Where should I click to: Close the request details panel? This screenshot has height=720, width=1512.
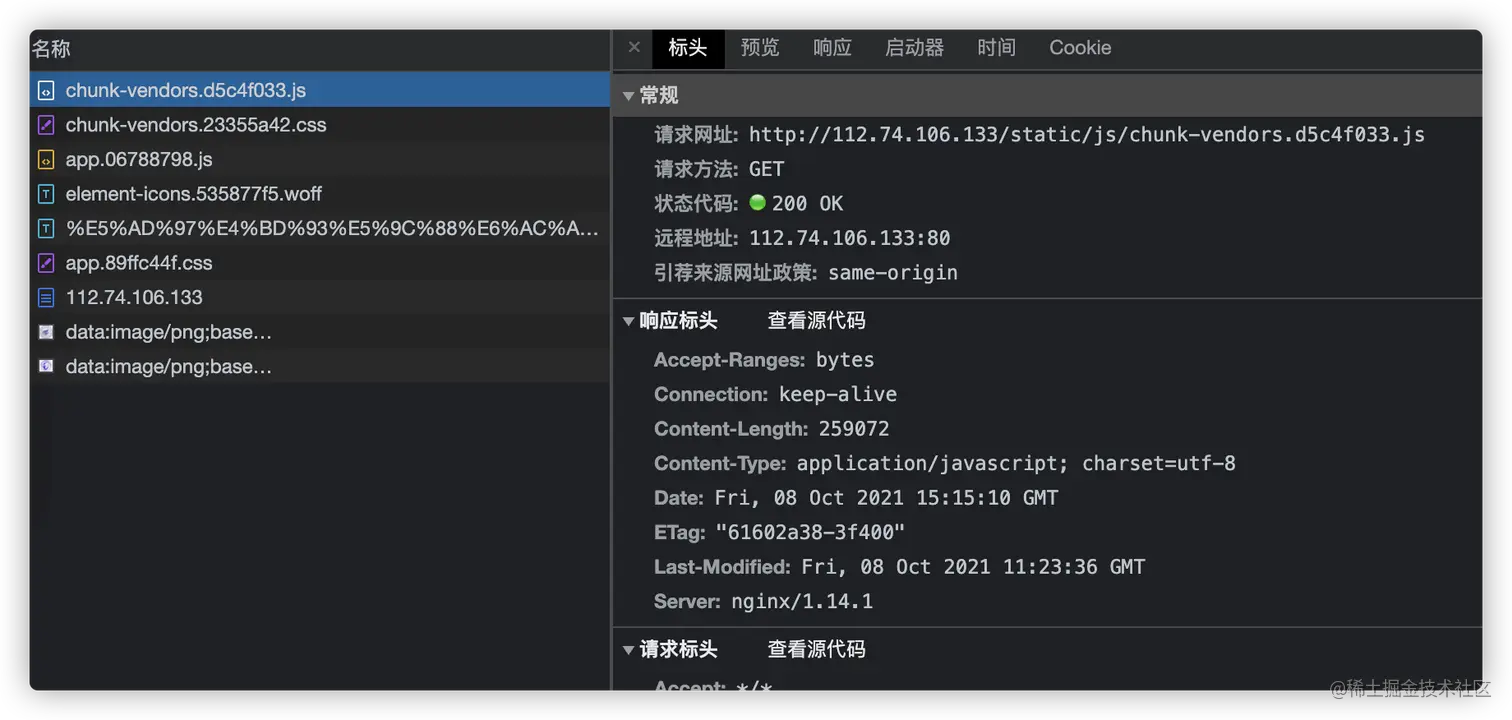click(634, 47)
